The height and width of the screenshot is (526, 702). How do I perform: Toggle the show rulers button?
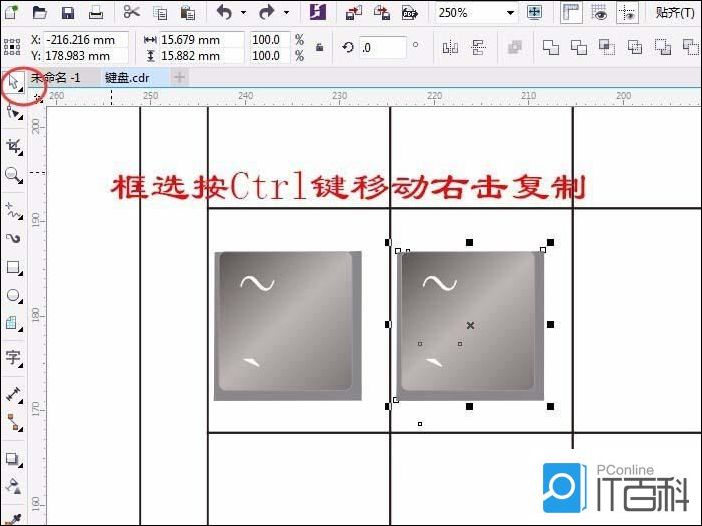(x=571, y=13)
